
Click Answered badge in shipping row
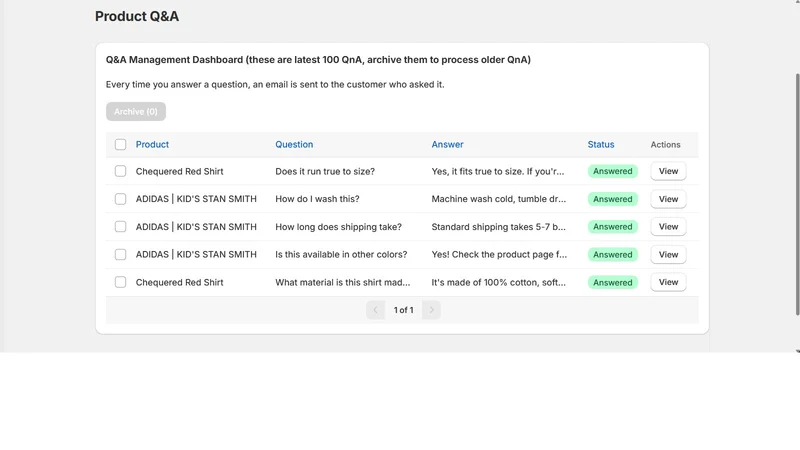pos(613,227)
